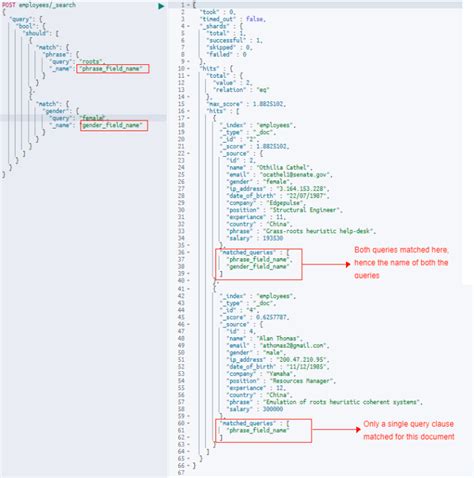Click the "experiance" : 11 line
Screen dimensions: 474x478
tap(256, 217)
